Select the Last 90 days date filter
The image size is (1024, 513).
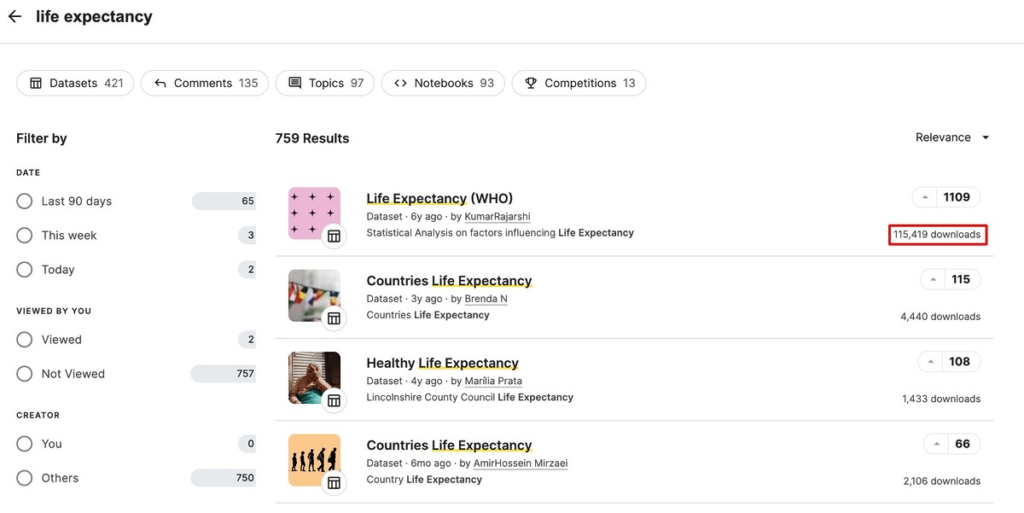coord(24,201)
